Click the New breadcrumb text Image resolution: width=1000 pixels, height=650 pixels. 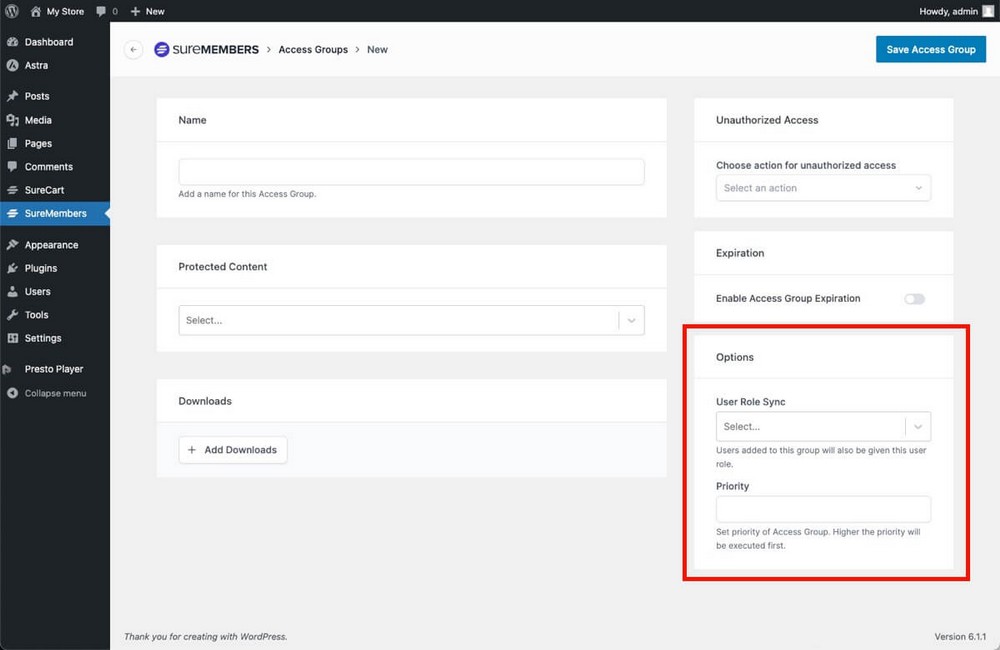[377, 49]
